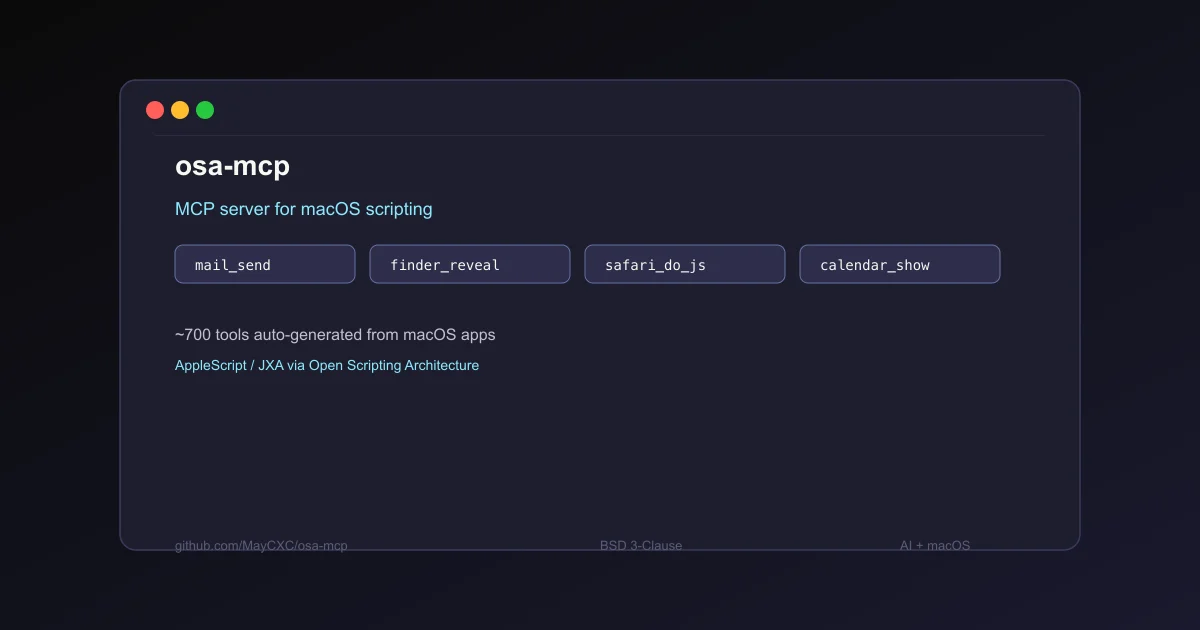
Task: Click the BSD 3-Clause license text
Action: [641, 545]
